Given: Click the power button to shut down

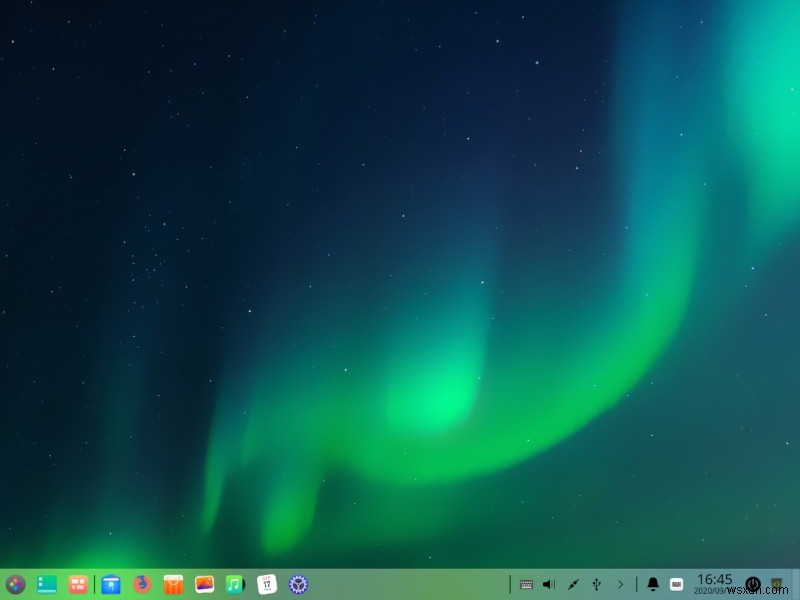Looking at the screenshot, I should tap(752, 584).
